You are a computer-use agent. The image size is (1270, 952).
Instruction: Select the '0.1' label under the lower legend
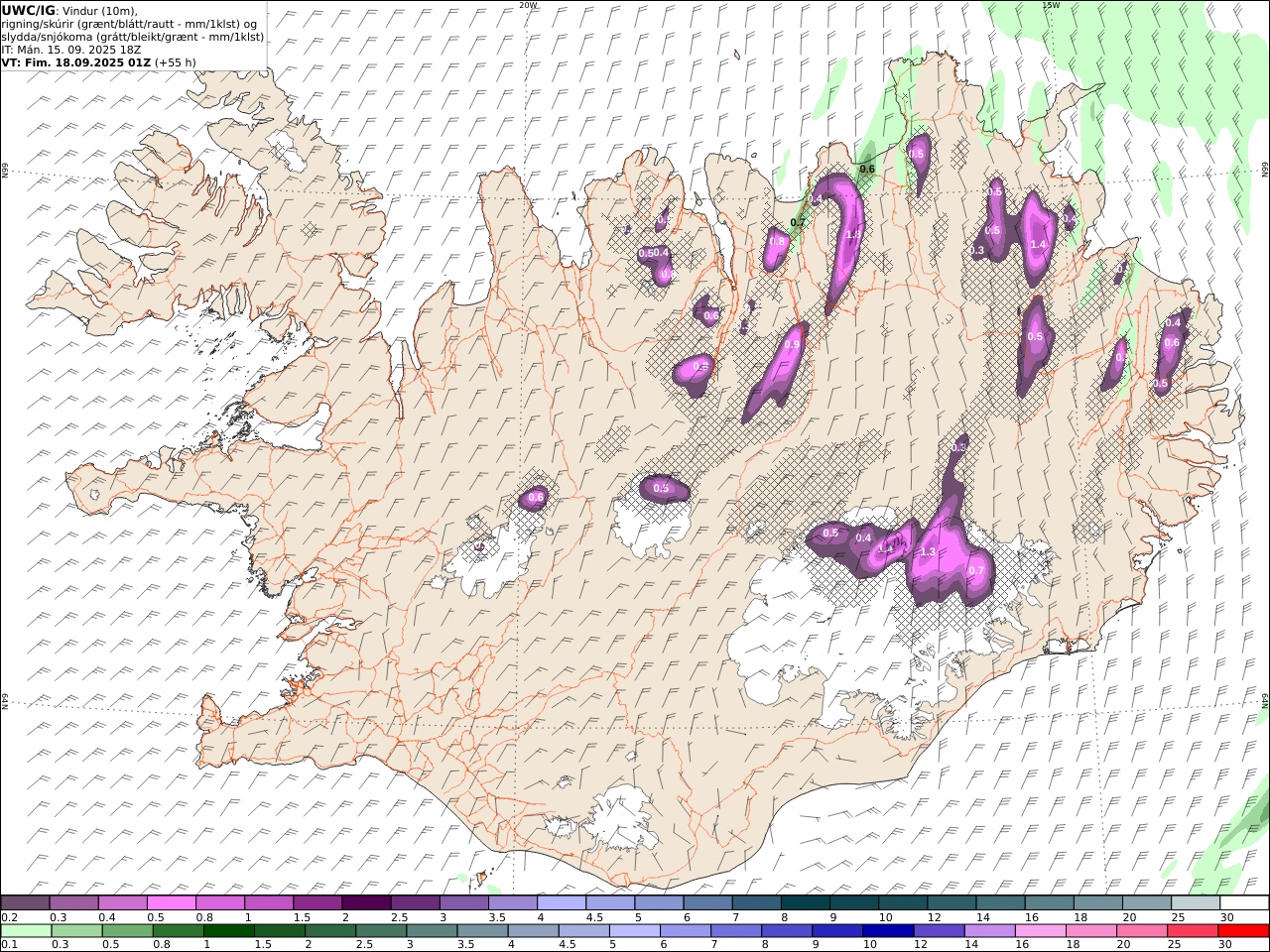point(8,945)
